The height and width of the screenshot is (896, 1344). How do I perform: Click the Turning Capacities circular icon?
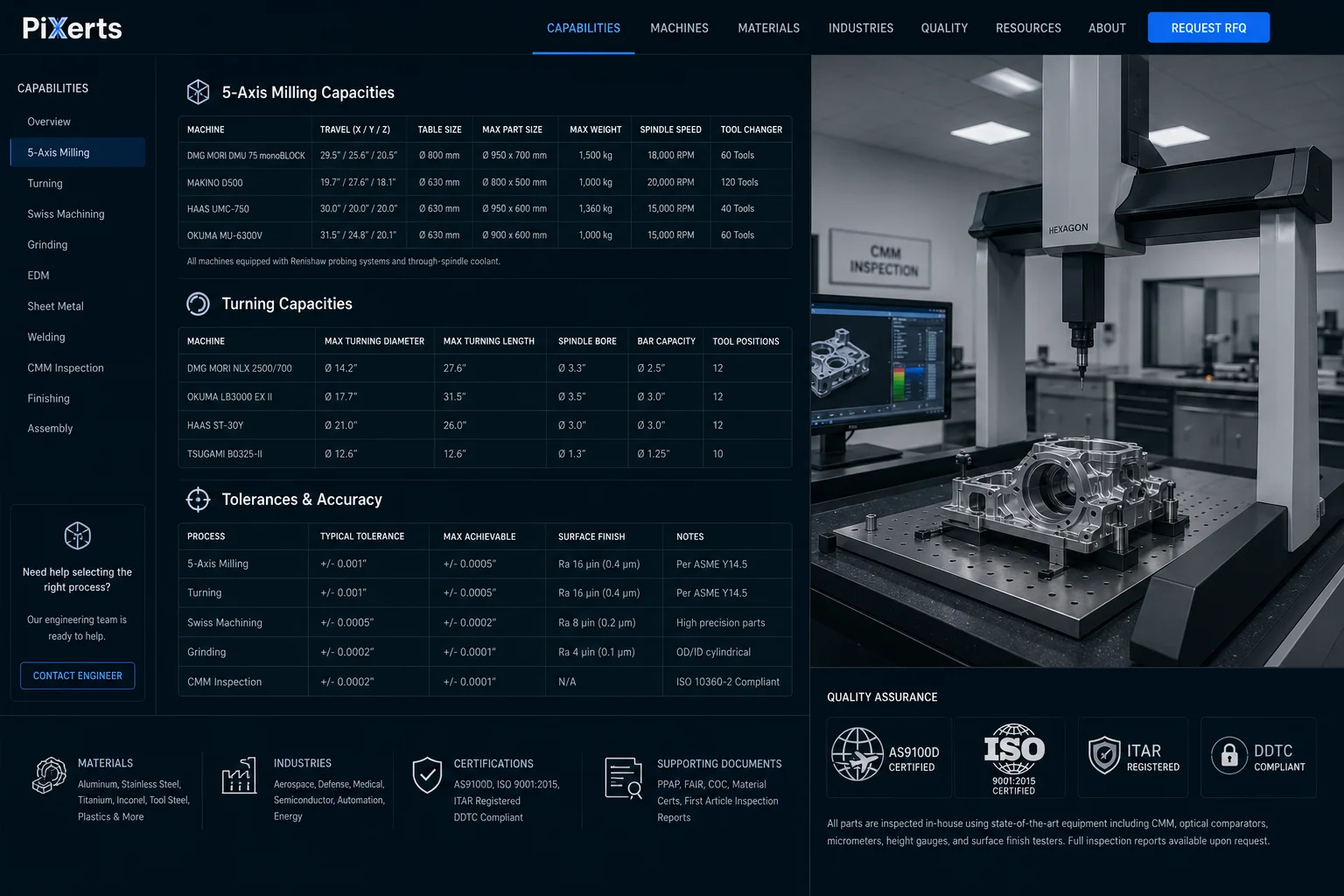point(199,304)
